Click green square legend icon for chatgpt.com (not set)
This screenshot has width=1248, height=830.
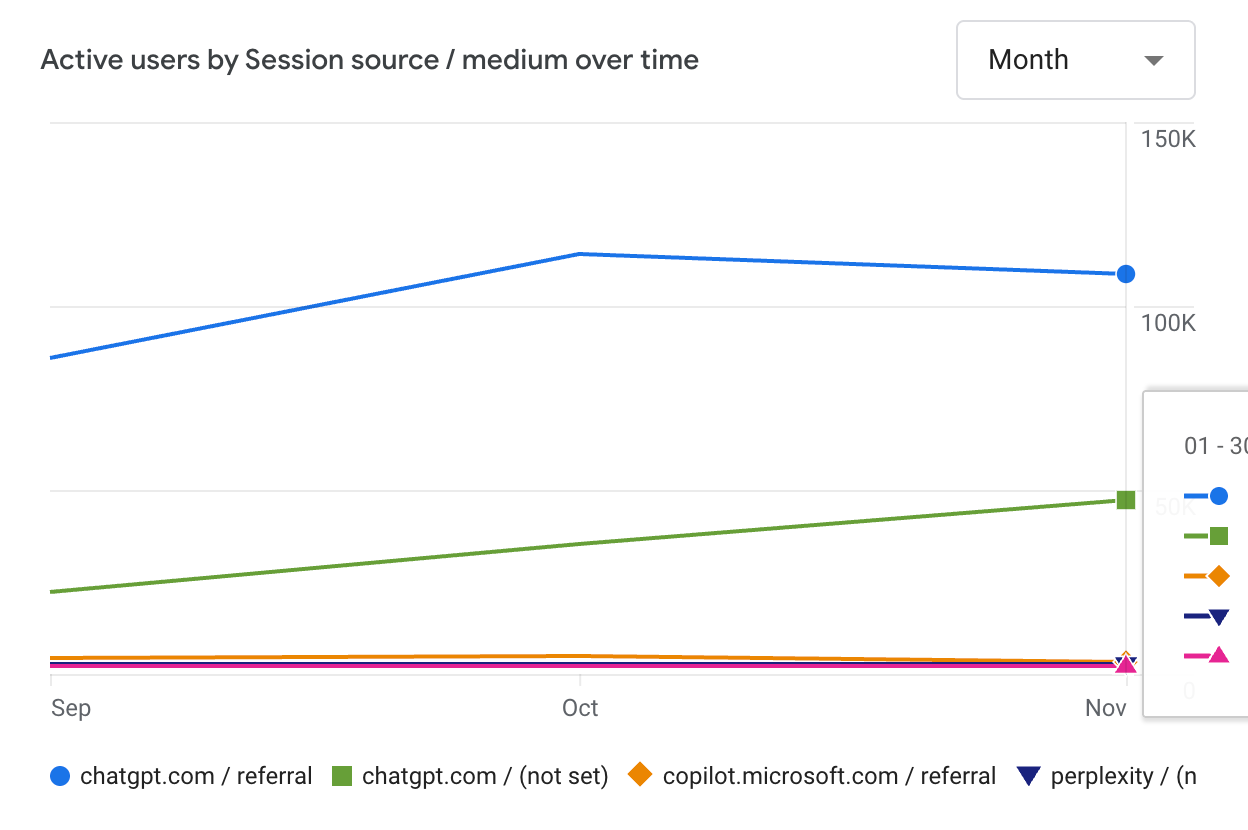pos(342,776)
